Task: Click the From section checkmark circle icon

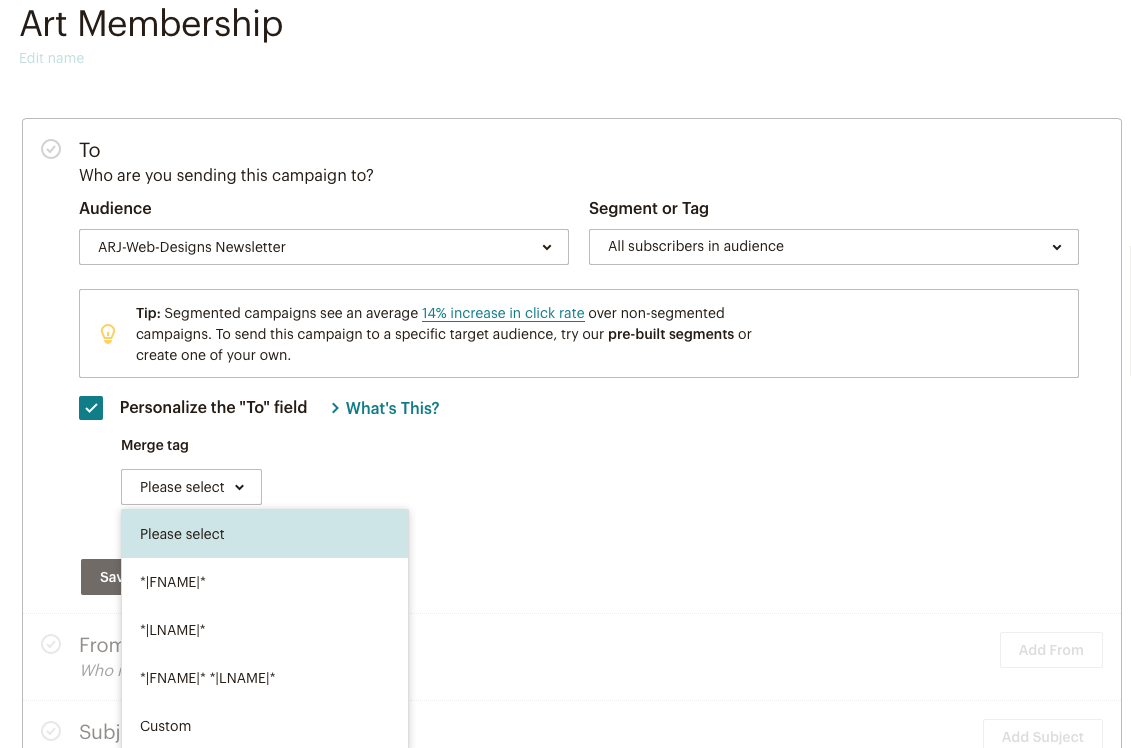Action: pyautogui.click(x=51, y=644)
